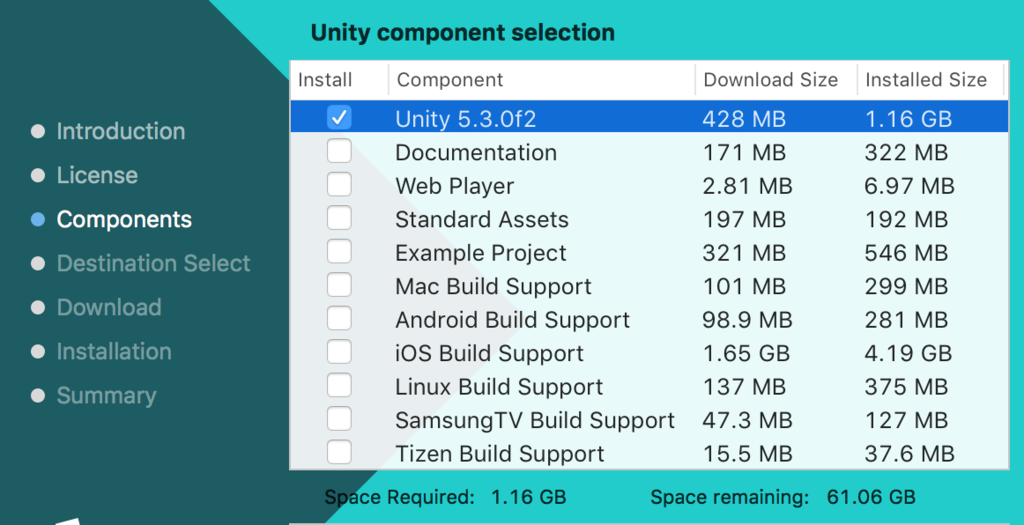The width and height of the screenshot is (1024, 525).
Task: Select the Android Build Support row label
Action: [x=512, y=320]
